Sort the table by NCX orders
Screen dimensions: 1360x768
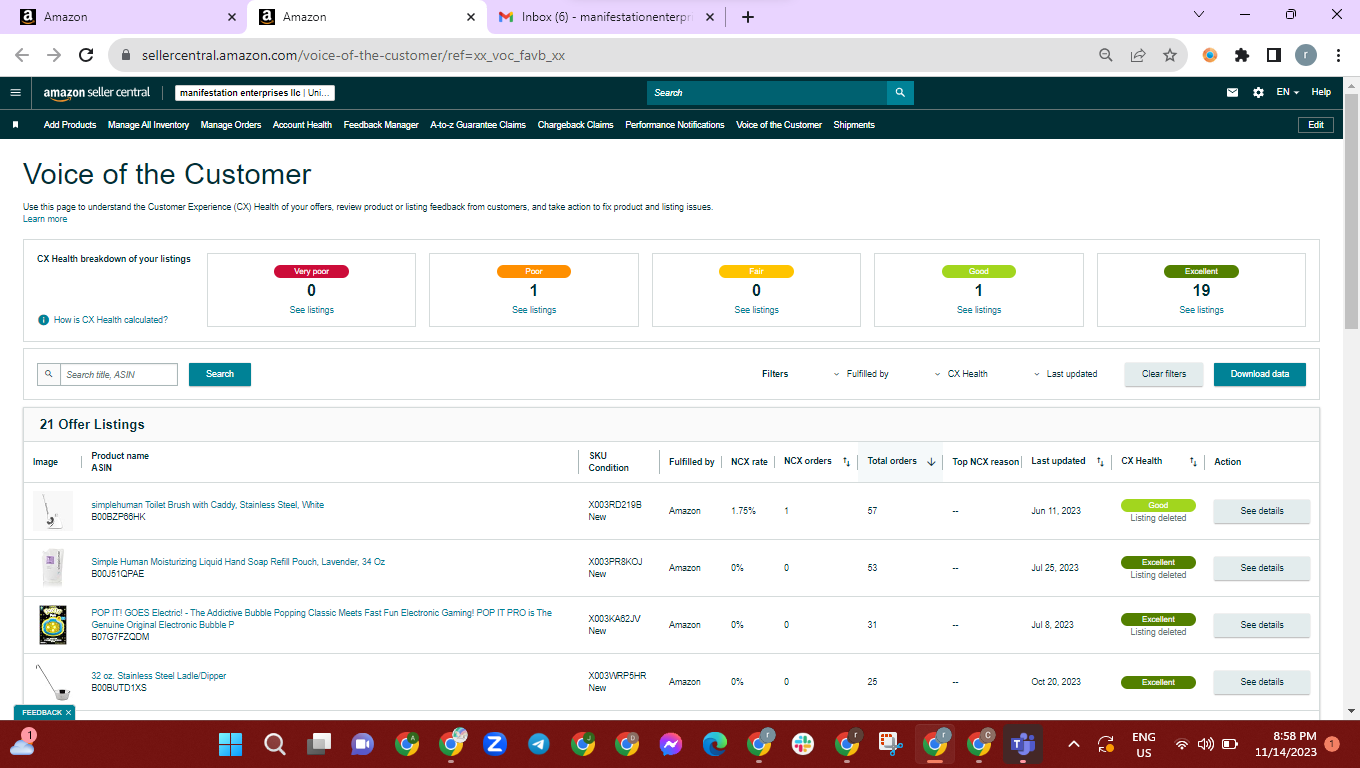click(846, 462)
